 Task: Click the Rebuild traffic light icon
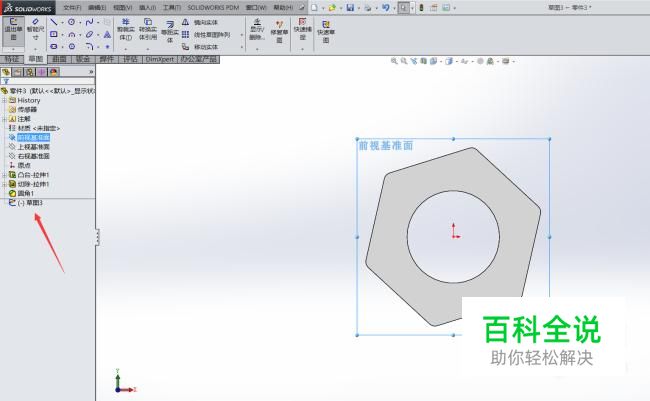422,7
